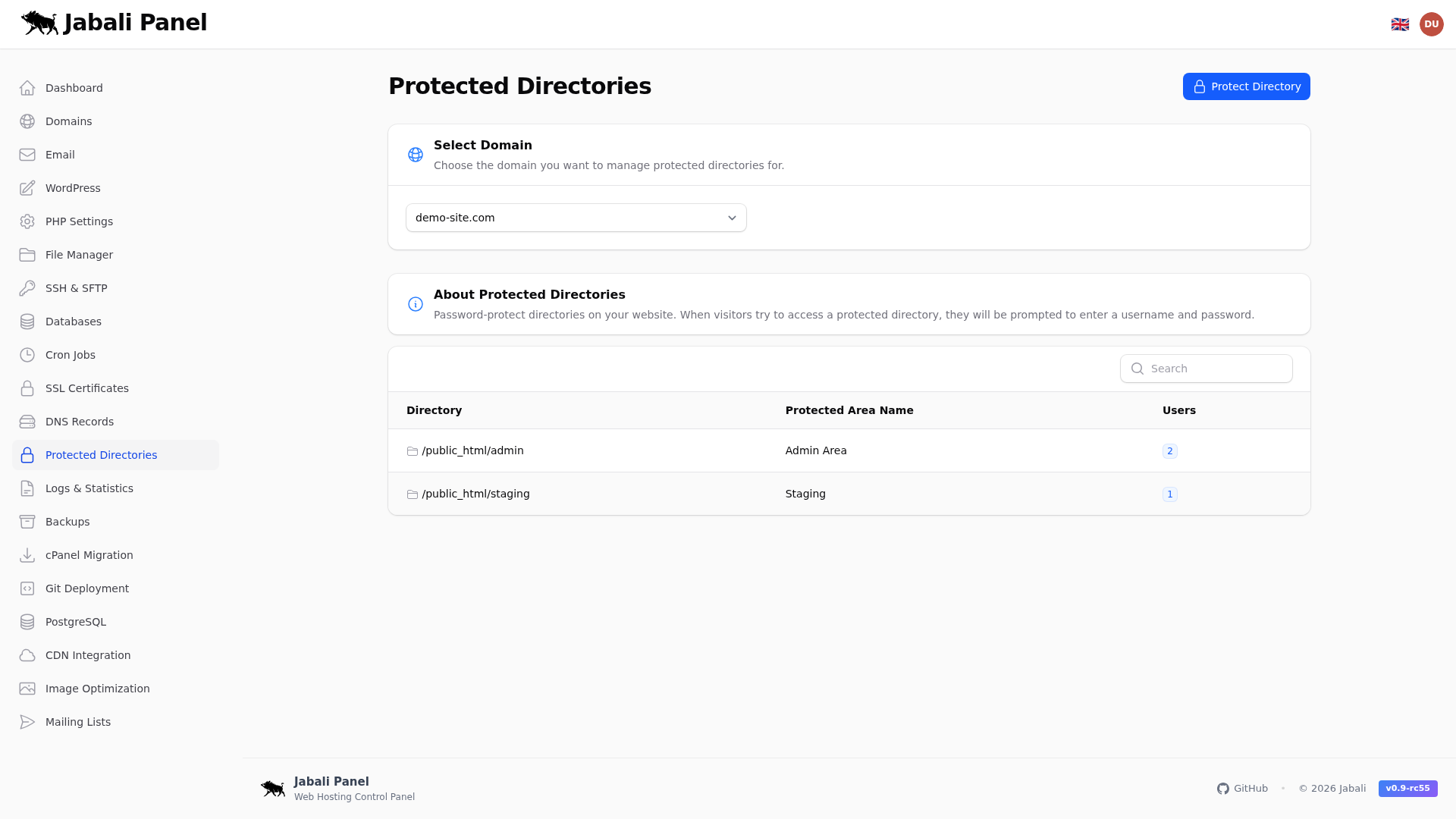Click the padlock icon beside SSL Certificates
This screenshot has width=1456, height=819.
pos(27,388)
